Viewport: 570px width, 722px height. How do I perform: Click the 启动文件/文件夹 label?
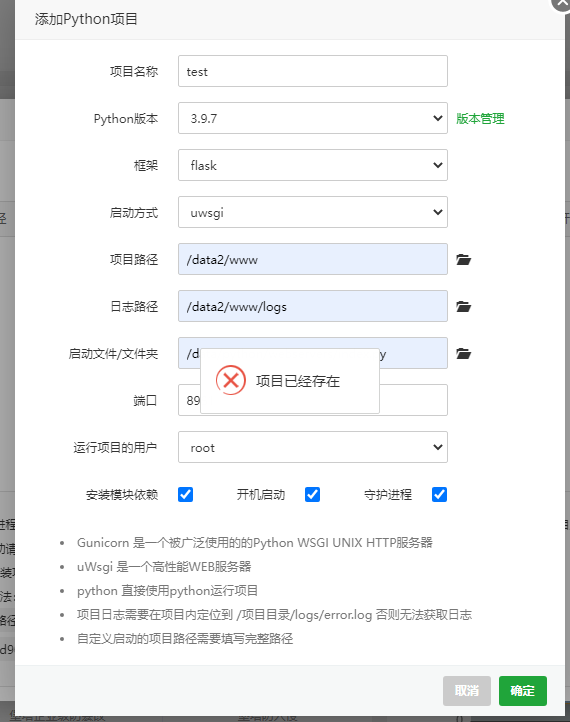113,354
